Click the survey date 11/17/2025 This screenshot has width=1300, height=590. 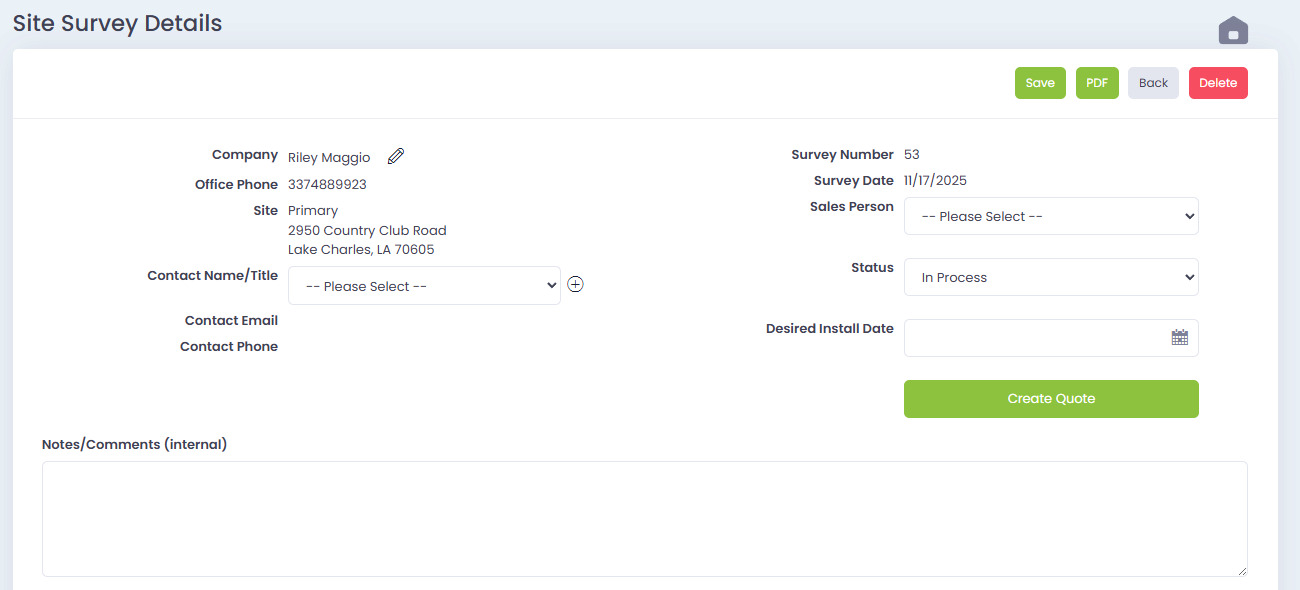click(x=935, y=181)
